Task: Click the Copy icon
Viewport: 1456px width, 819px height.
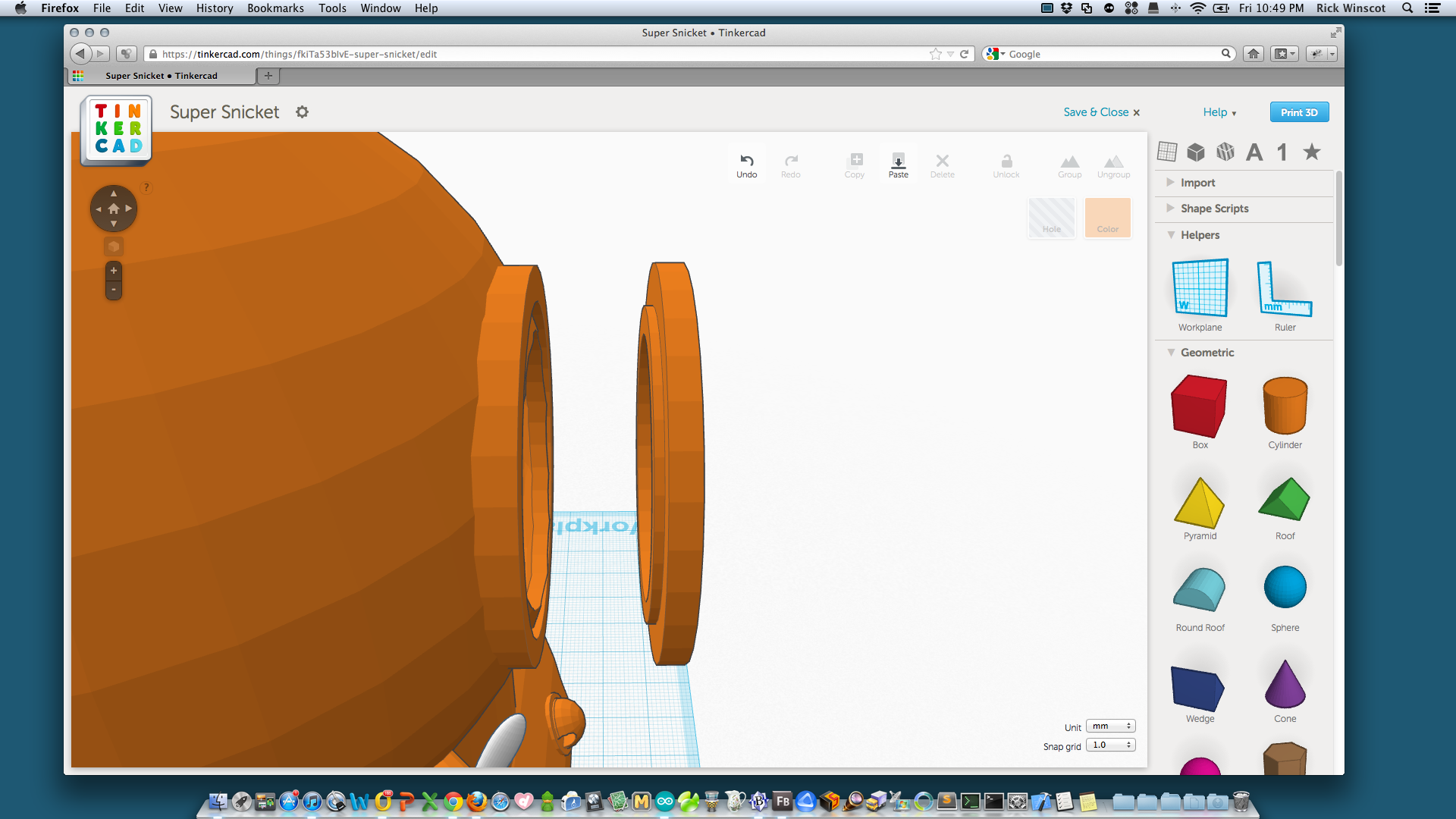Action: pyautogui.click(x=855, y=160)
